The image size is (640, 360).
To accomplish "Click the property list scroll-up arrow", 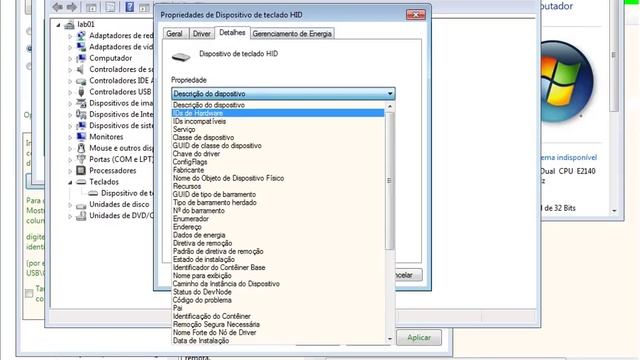I will click(x=389, y=107).
